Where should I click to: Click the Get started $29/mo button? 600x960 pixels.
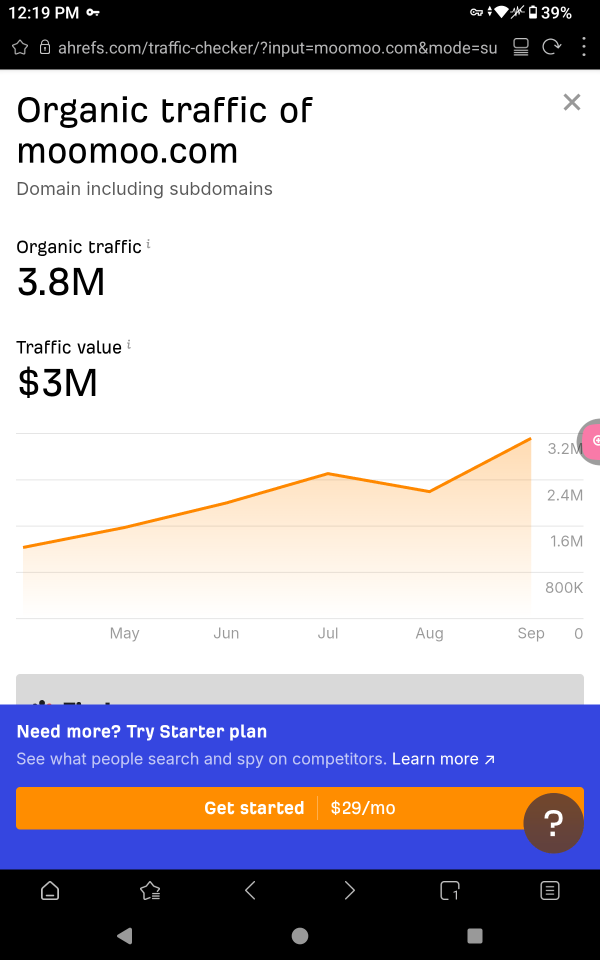pos(300,808)
